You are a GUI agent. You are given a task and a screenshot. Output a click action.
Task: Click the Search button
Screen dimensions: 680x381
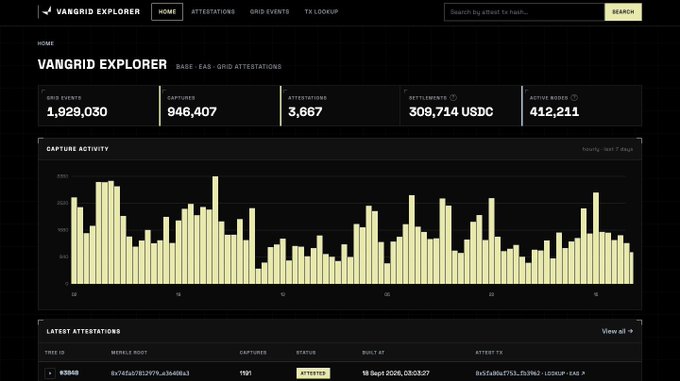[x=623, y=12]
